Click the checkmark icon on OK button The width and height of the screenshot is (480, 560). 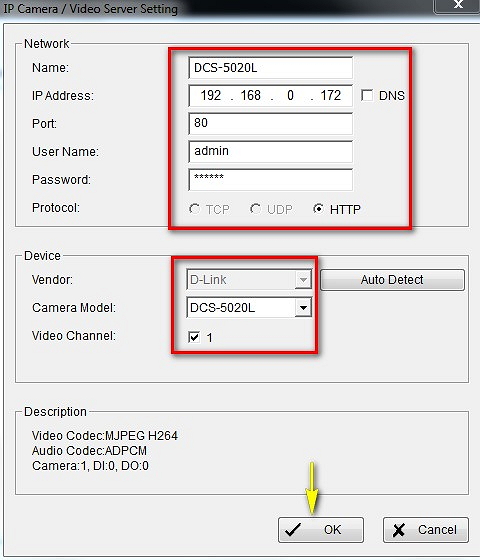(293, 530)
